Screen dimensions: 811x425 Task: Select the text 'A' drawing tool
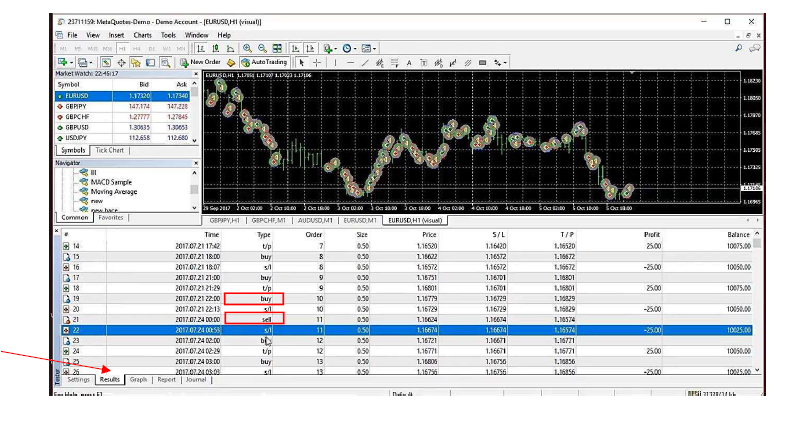[x=409, y=63]
